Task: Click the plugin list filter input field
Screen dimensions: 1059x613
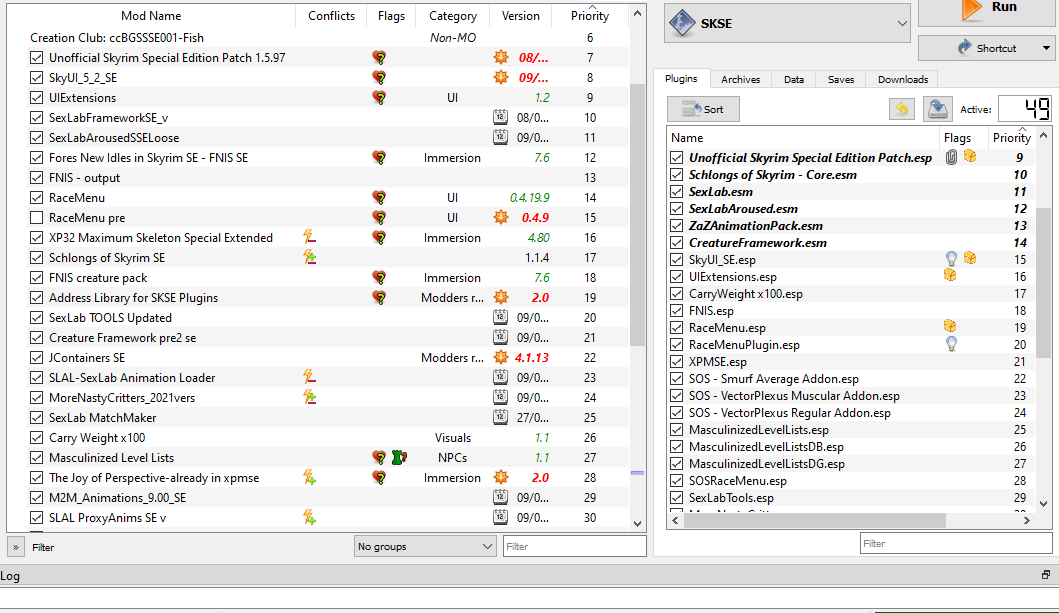Action: pyautogui.click(x=955, y=543)
